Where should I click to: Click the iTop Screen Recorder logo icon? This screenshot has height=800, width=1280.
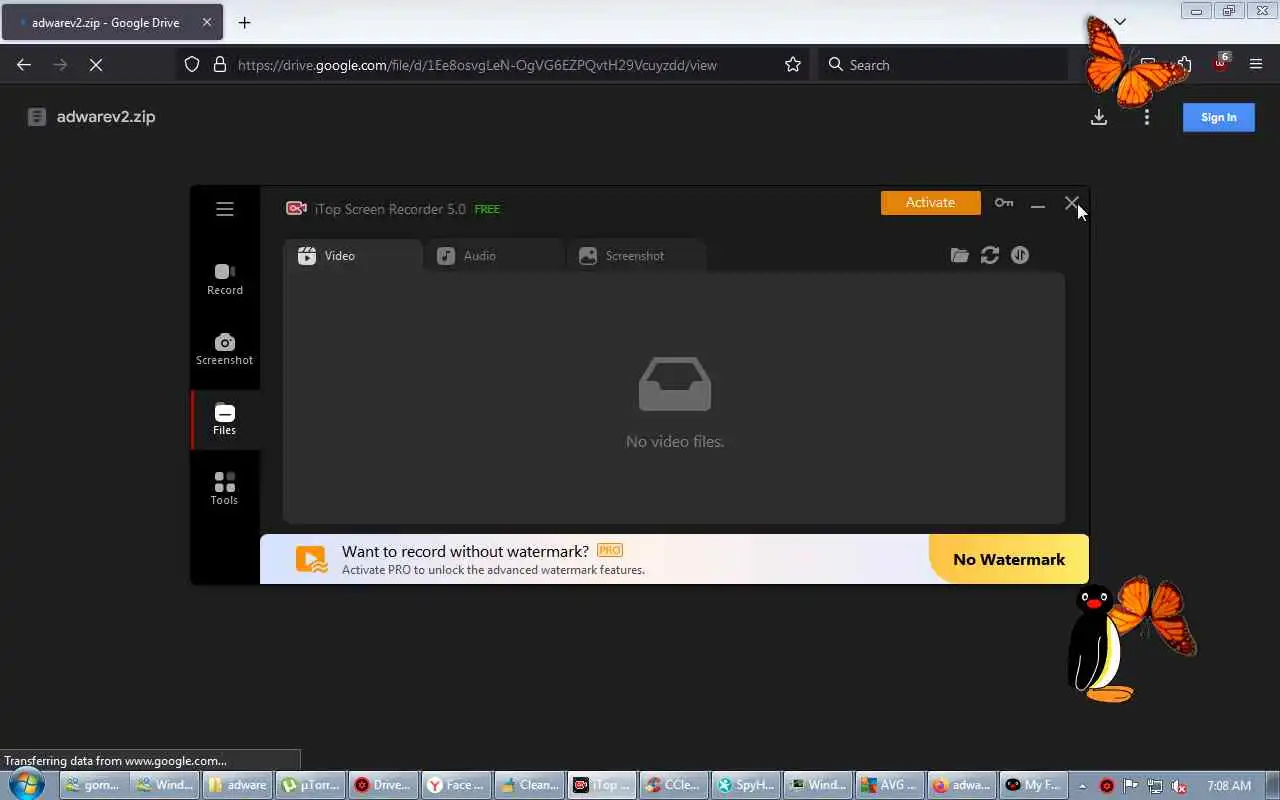pos(296,208)
